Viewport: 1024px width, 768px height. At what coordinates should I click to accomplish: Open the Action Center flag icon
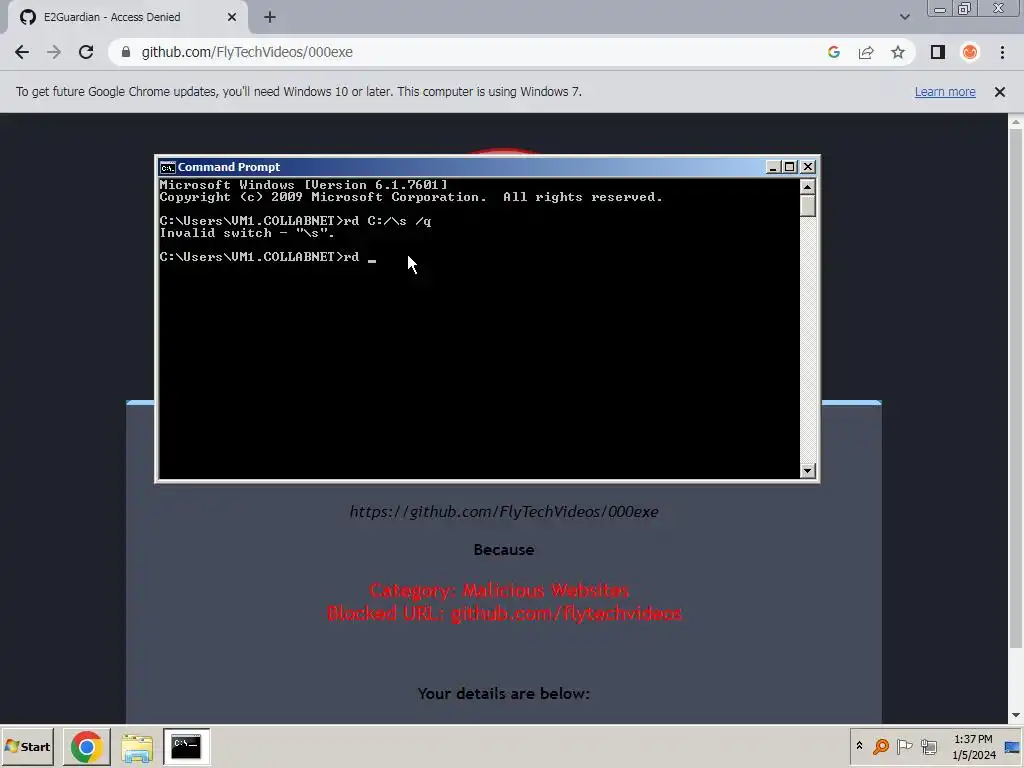(x=904, y=746)
